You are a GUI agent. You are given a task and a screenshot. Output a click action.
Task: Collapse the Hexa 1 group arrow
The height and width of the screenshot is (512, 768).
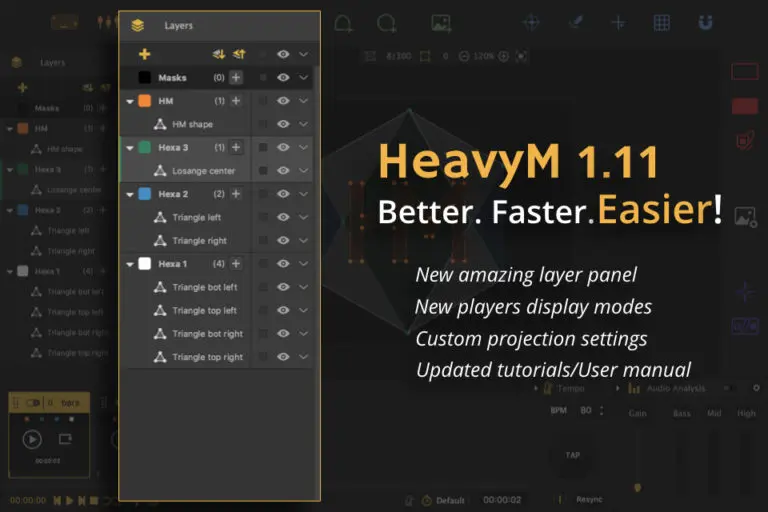[130, 264]
